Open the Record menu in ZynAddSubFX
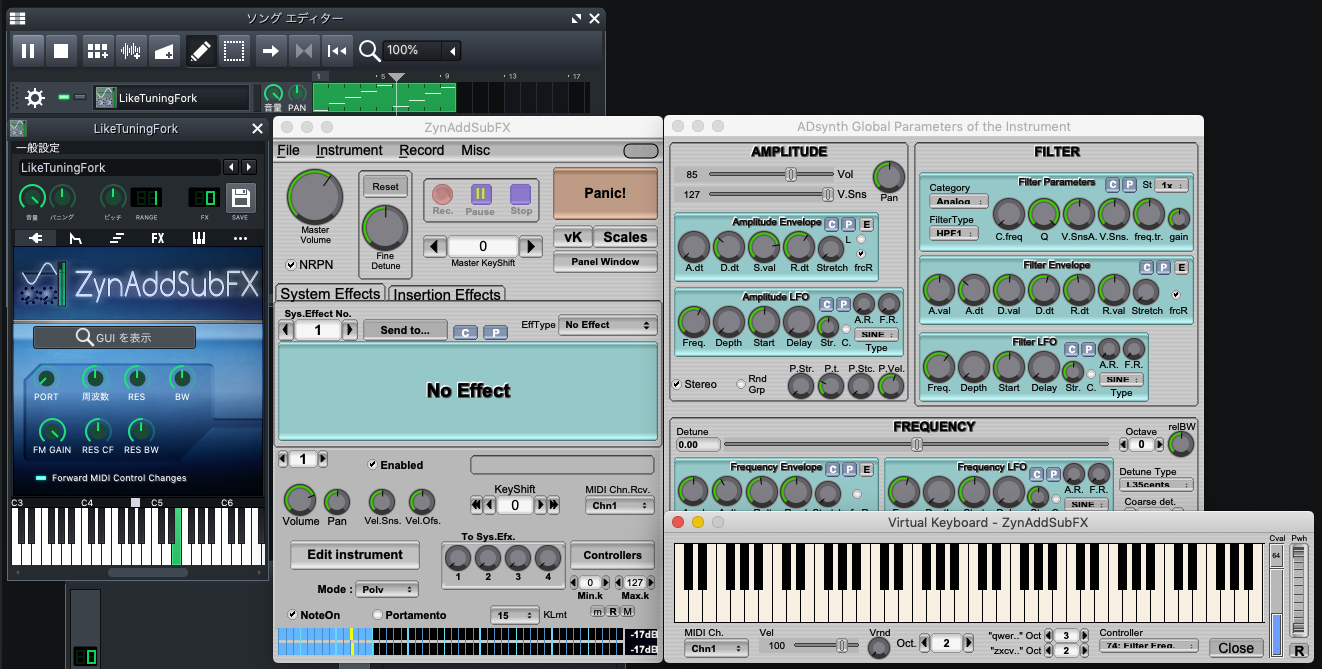The image size is (1322, 669). point(421,150)
